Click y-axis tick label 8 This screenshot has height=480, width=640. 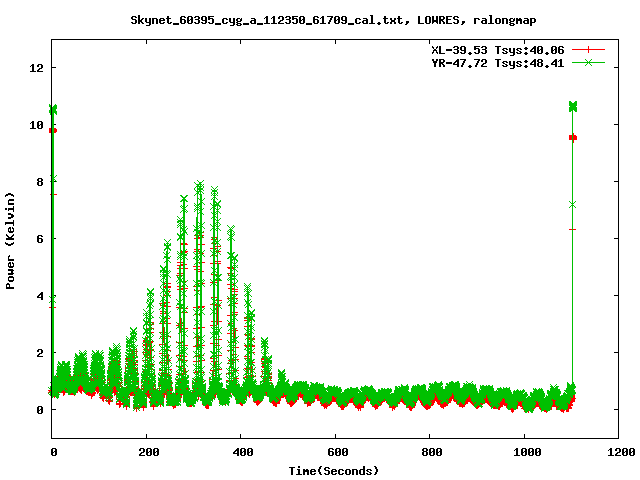click(40, 182)
